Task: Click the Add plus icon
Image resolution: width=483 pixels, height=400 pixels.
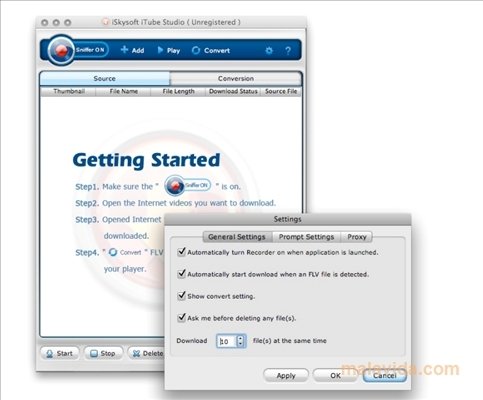Action: coord(124,50)
